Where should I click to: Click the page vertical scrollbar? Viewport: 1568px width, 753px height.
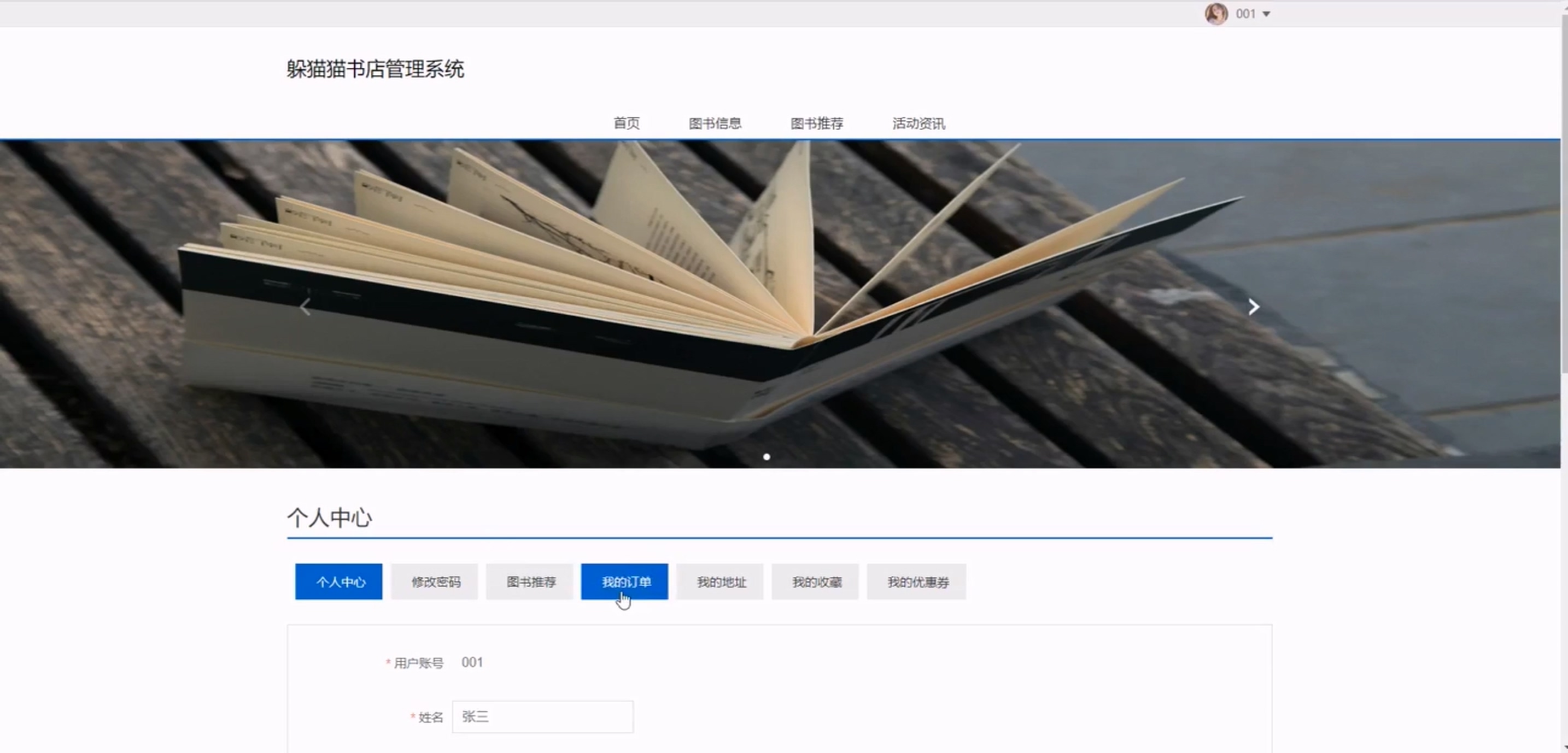point(1564,195)
